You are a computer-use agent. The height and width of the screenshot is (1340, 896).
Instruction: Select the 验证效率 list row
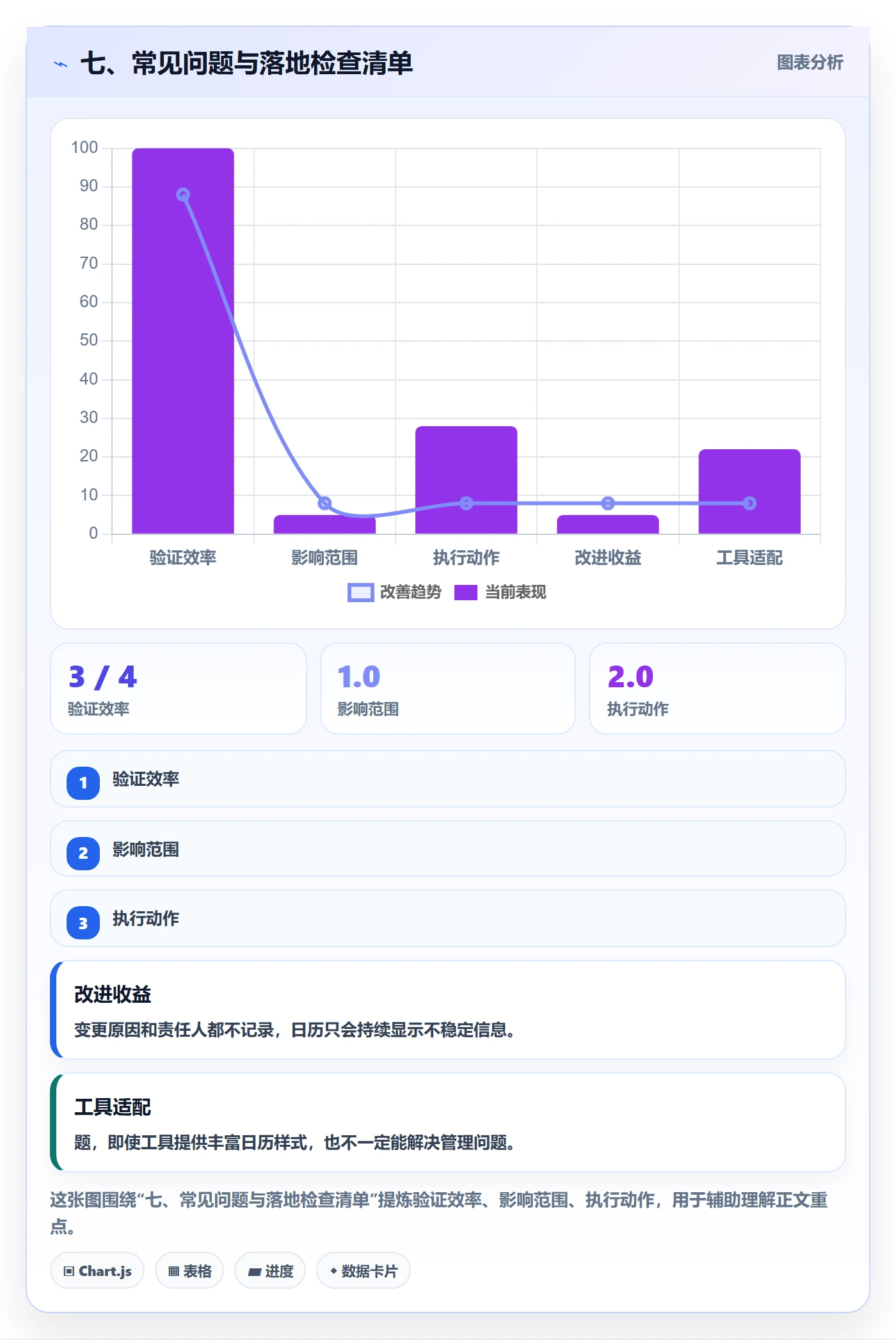click(x=448, y=779)
